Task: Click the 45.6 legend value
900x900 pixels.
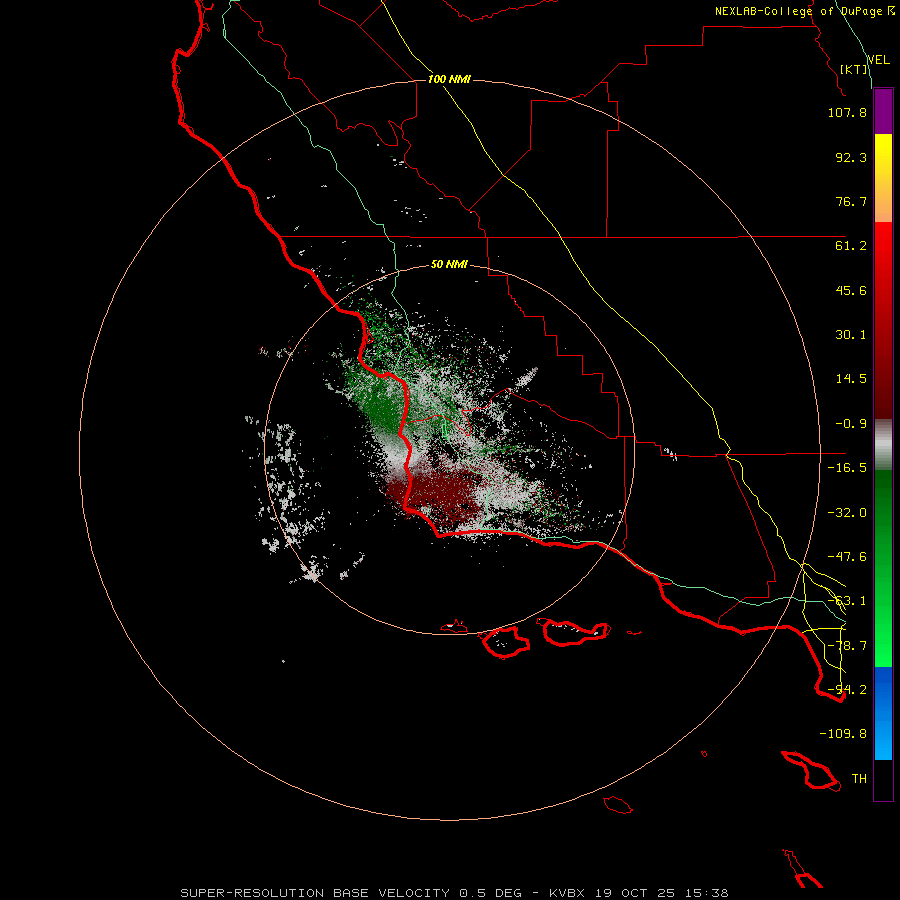Action: pyautogui.click(x=851, y=290)
